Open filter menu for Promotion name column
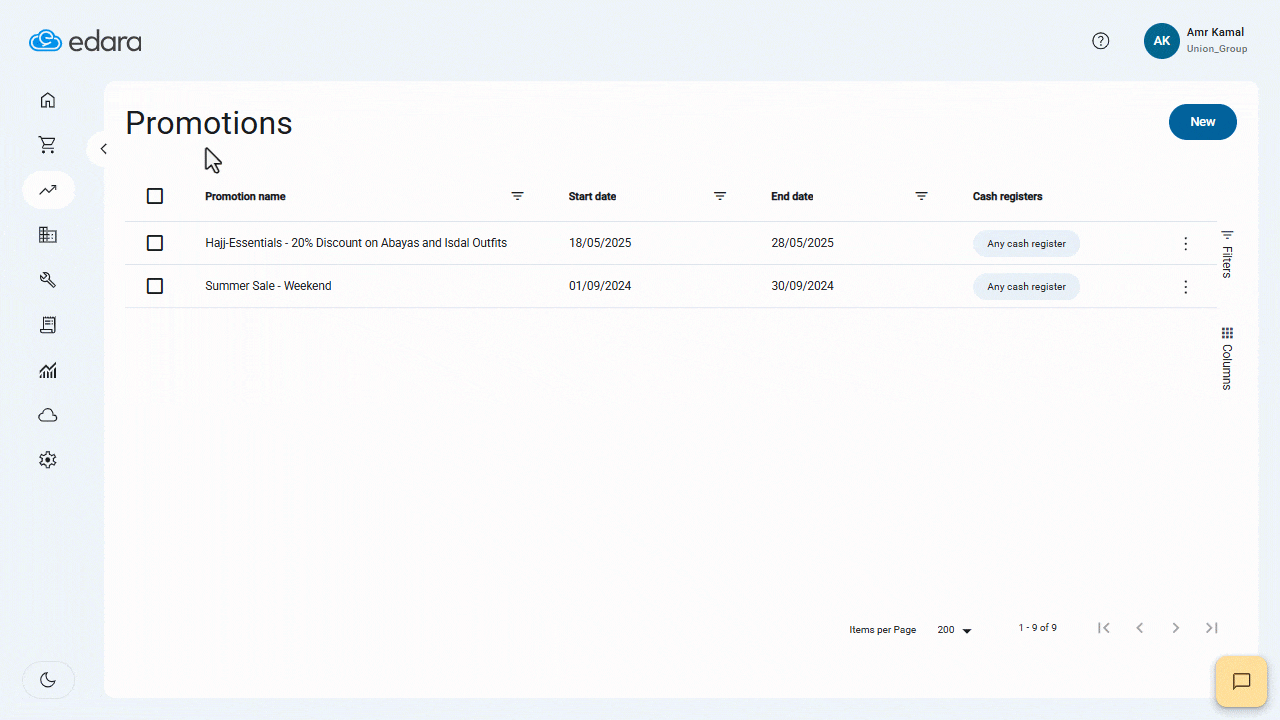The height and width of the screenshot is (720, 1280). click(518, 196)
